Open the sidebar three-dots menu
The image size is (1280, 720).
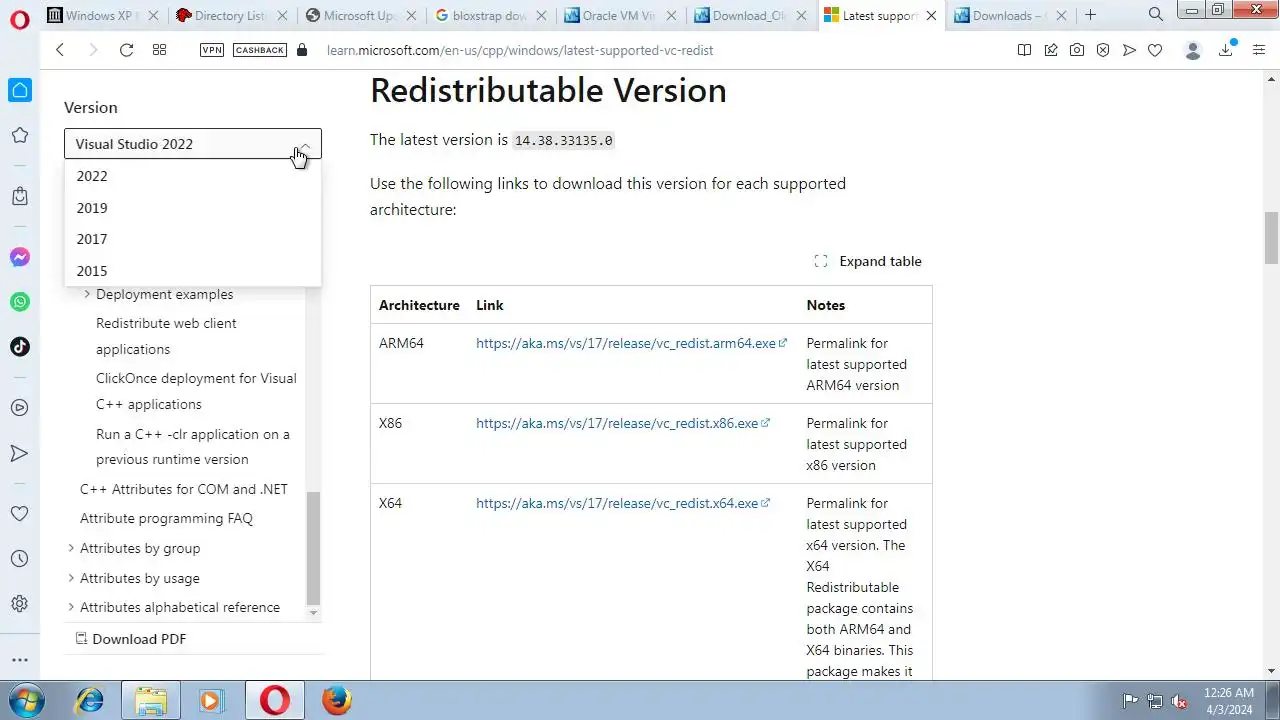point(19,660)
